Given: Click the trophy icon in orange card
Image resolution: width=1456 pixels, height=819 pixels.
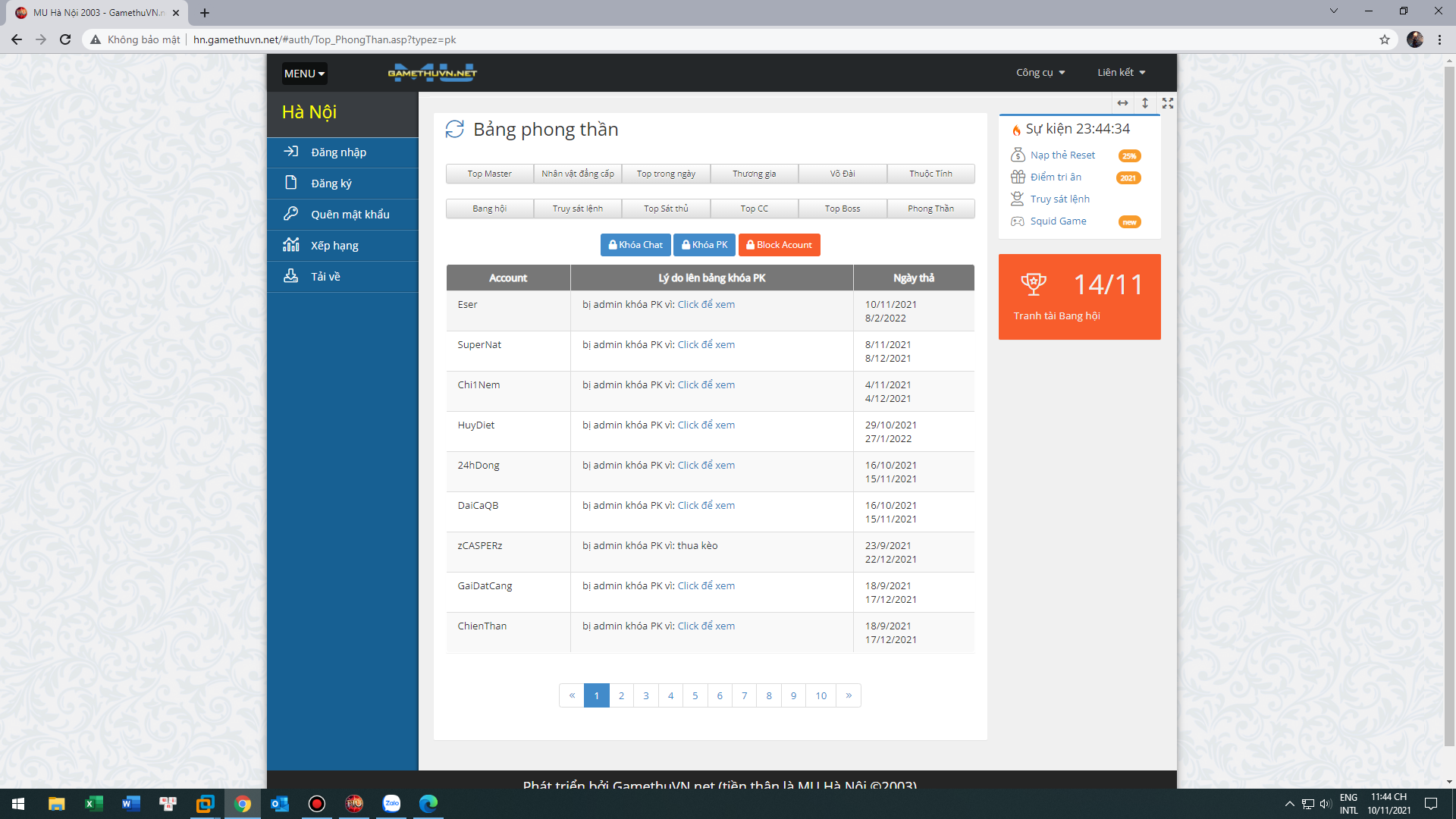Looking at the screenshot, I should click(x=1033, y=284).
